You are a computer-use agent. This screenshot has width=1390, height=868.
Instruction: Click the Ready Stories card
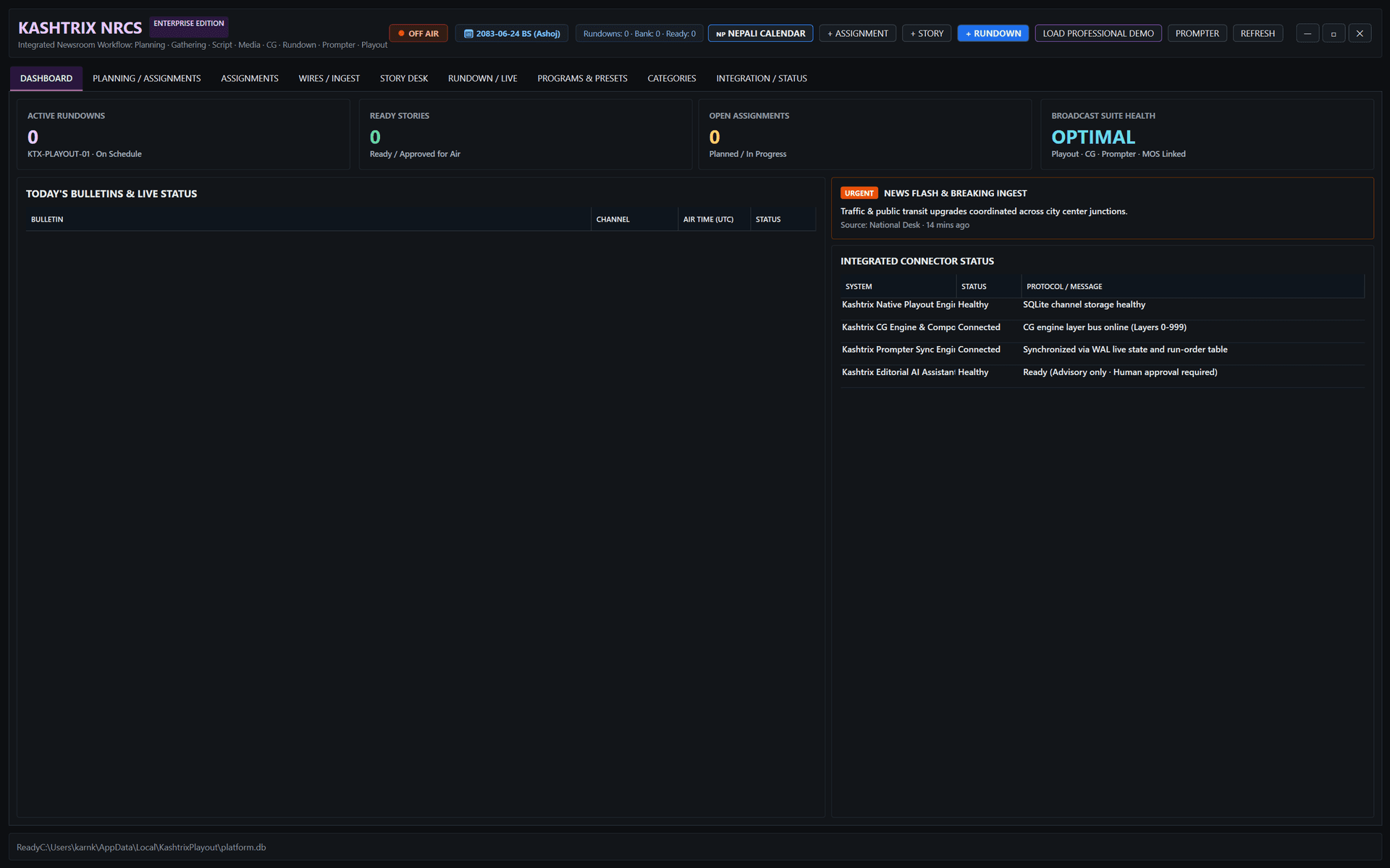point(526,135)
